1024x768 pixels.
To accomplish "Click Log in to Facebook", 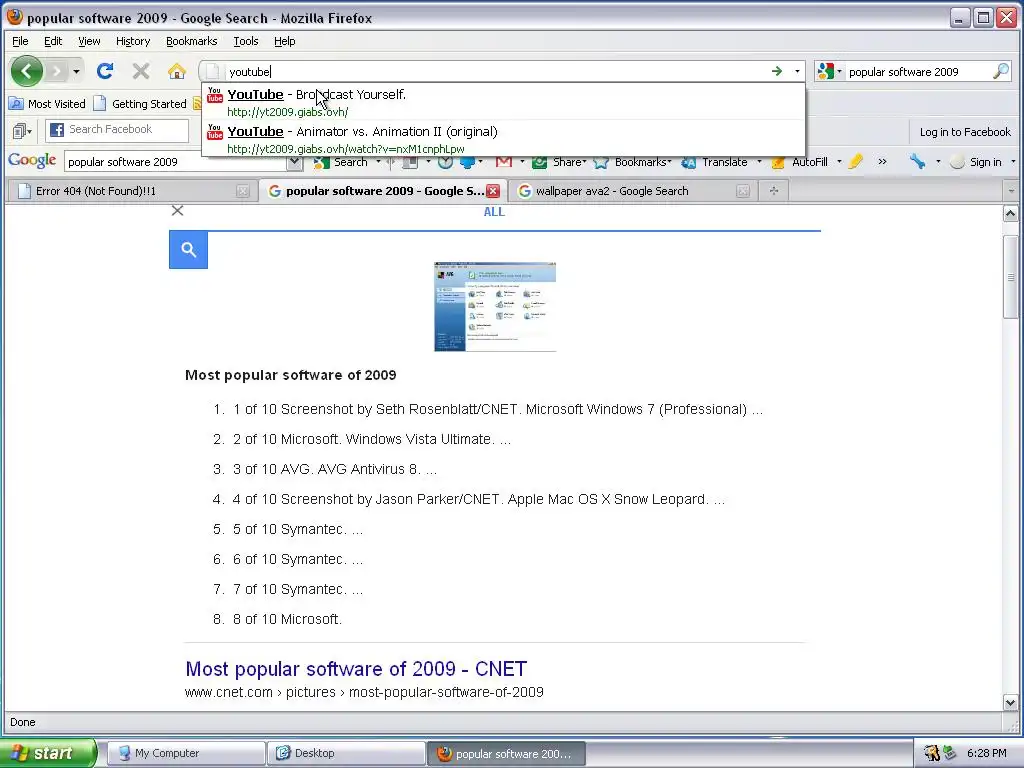I will tap(965, 132).
